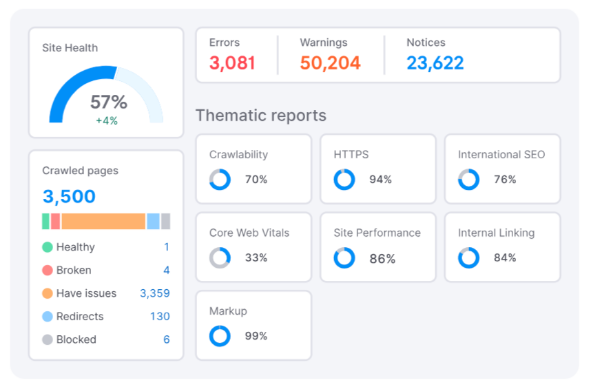
Task: Click the red Broken legend dot
Action: 47,270
